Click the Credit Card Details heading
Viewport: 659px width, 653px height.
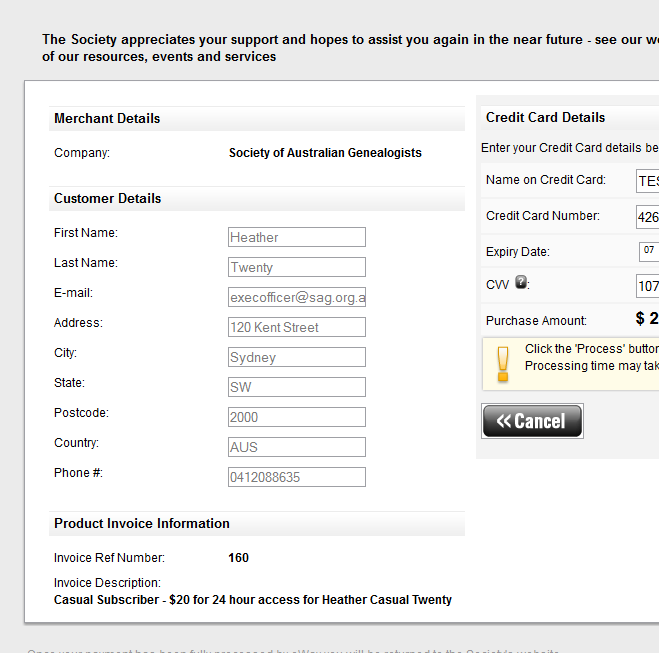click(x=546, y=117)
